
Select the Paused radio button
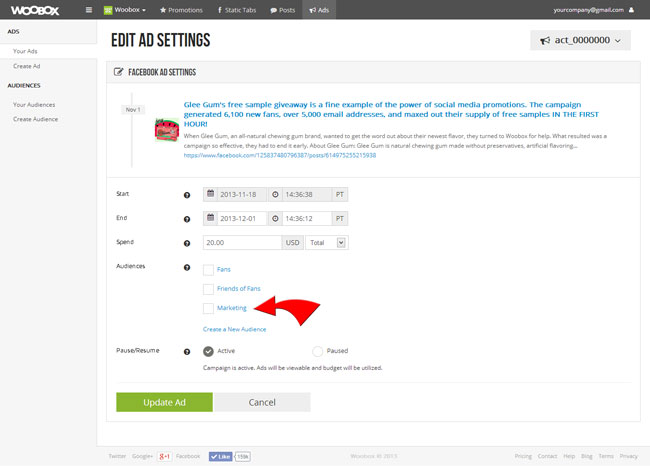tap(318, 351)
